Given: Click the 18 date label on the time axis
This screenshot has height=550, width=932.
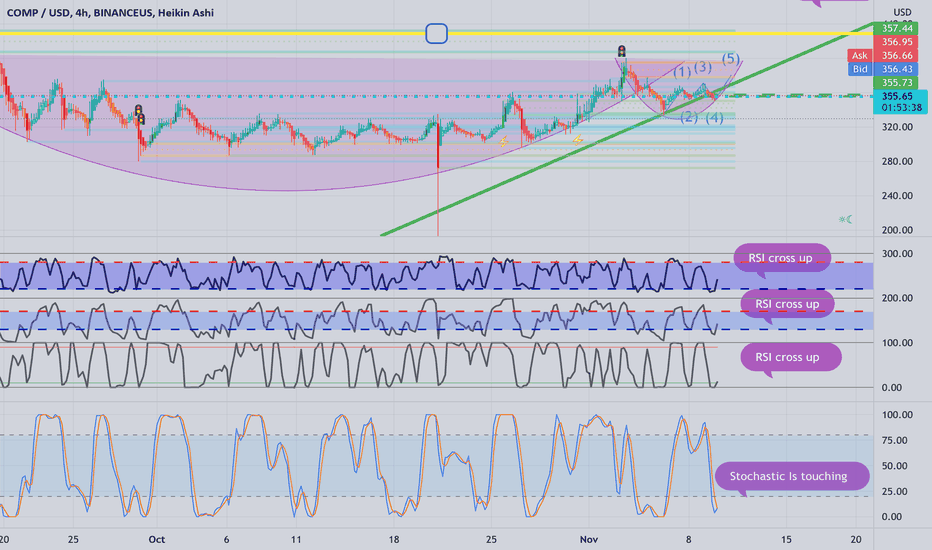Looking at the screenshot, I should [393, 539].
